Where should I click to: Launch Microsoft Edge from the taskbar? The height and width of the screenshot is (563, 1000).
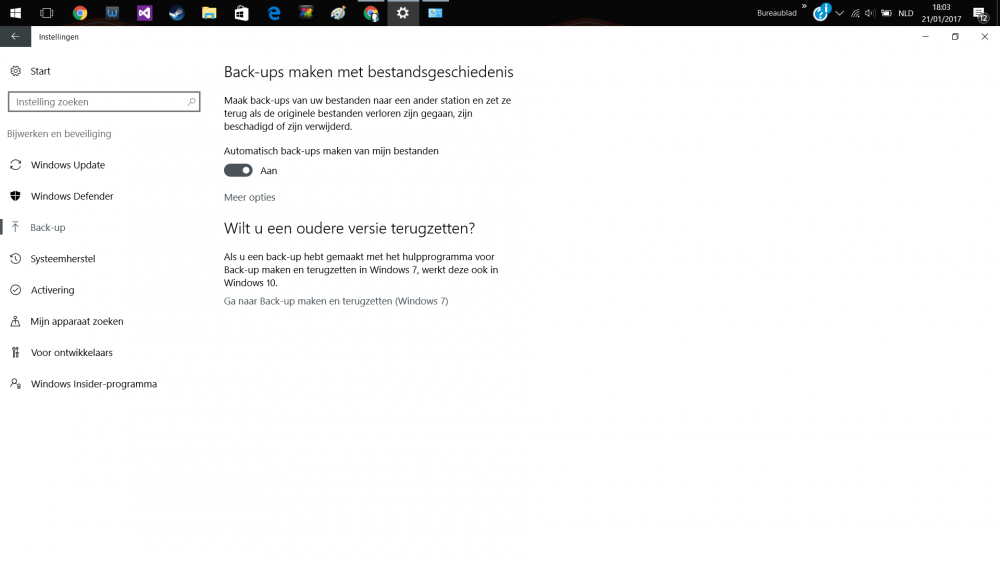pyautogui.click(x=274, y=13)
